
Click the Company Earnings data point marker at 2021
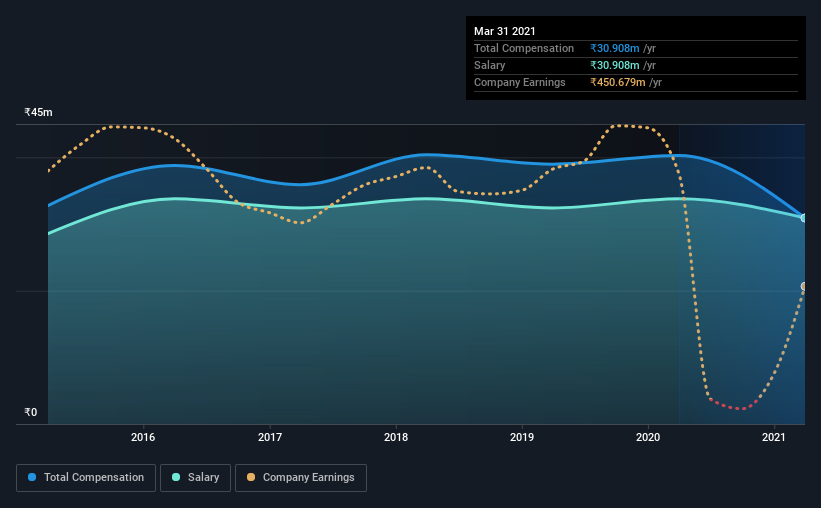[804, 286]
